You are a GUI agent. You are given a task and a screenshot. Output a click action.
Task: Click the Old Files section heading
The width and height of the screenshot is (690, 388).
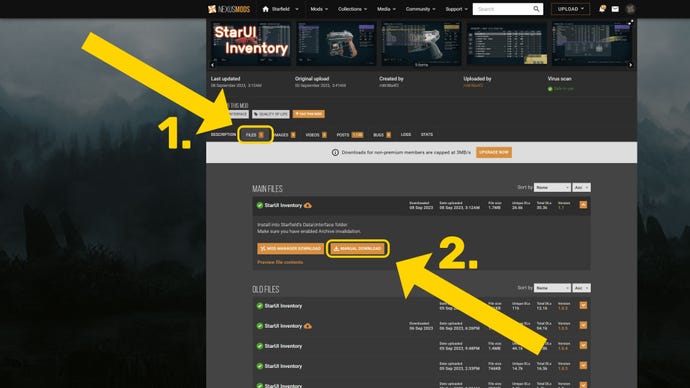266,289
